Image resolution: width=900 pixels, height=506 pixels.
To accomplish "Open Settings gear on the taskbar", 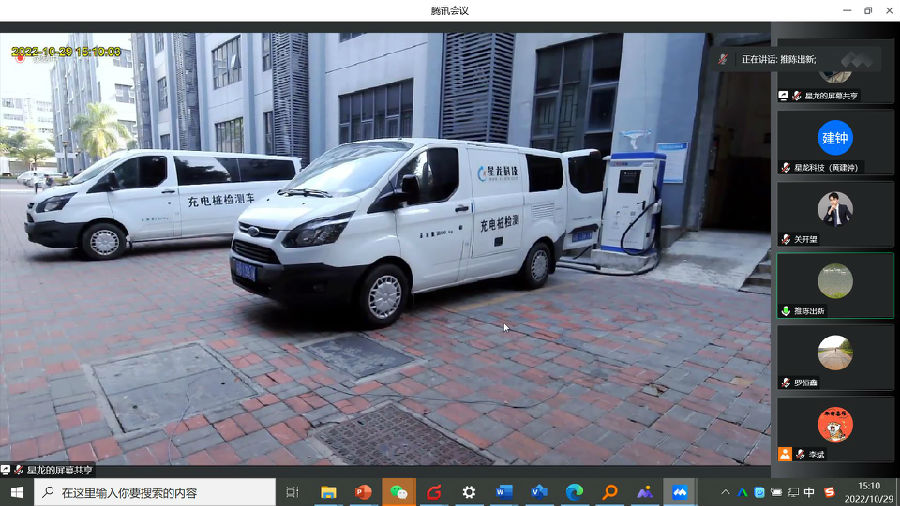I will coord(469,492).
